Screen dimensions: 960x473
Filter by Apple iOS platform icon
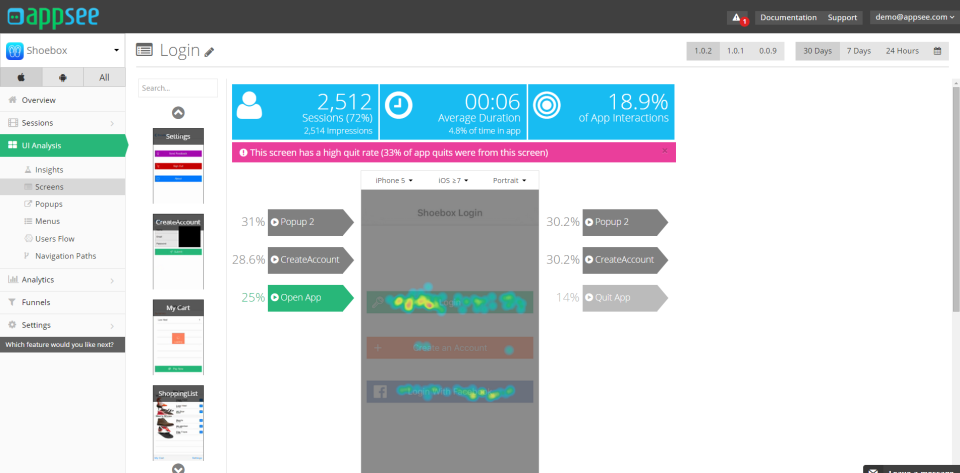21,77
